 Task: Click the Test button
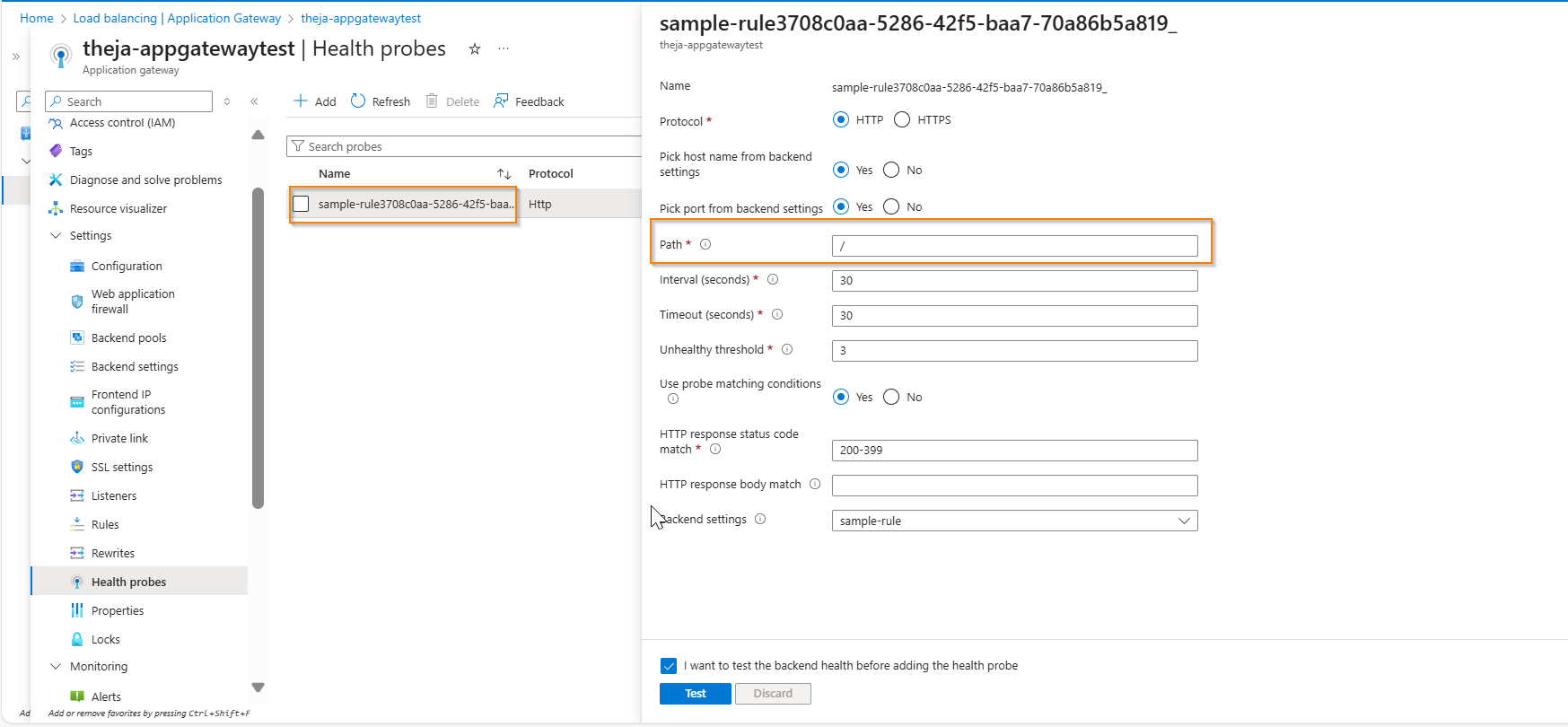pos(696,694)
